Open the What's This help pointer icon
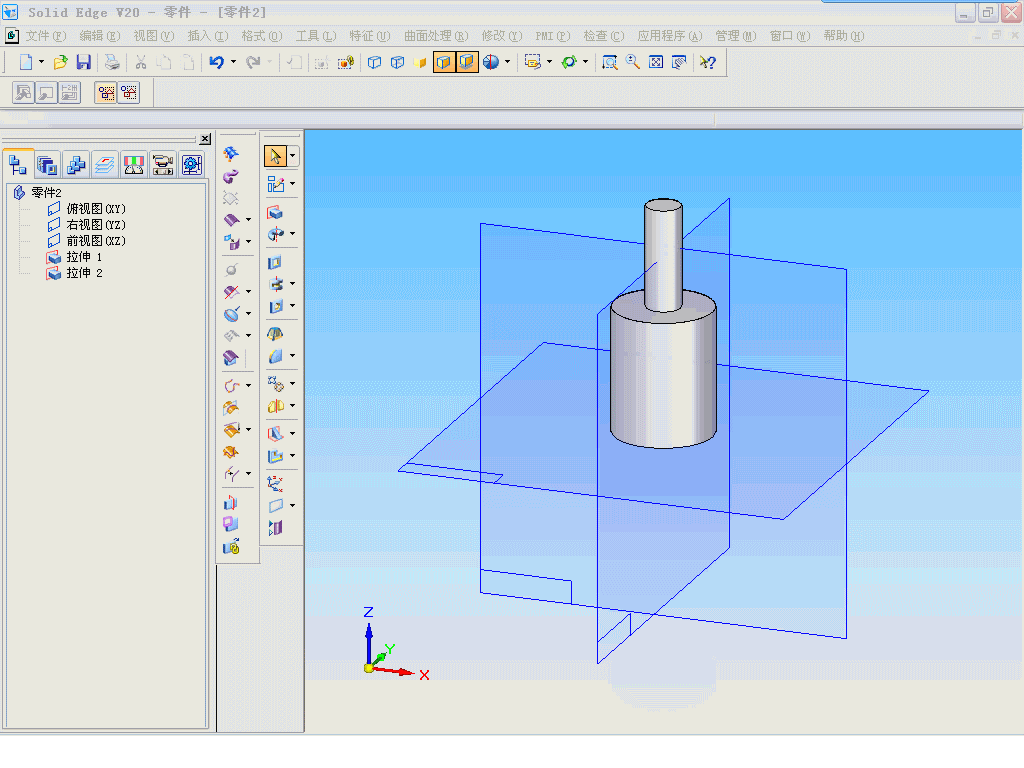 click(707, 62)
